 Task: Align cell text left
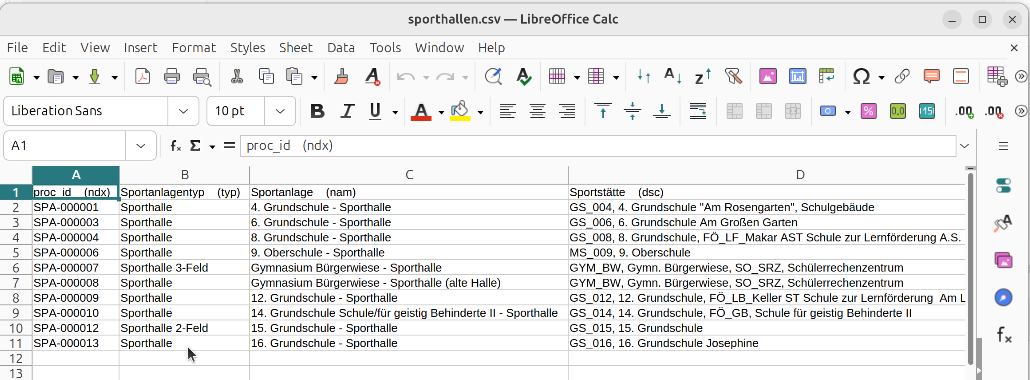(507, 111)
